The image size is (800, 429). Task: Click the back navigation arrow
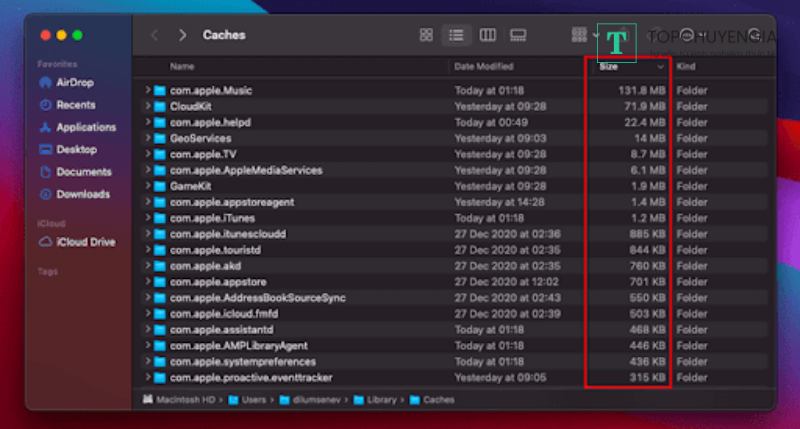(x=154, y=35)
